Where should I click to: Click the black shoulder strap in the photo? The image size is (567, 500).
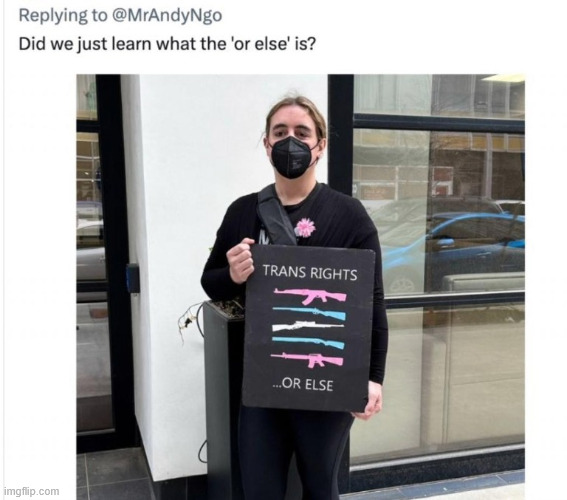pos(276,216)
